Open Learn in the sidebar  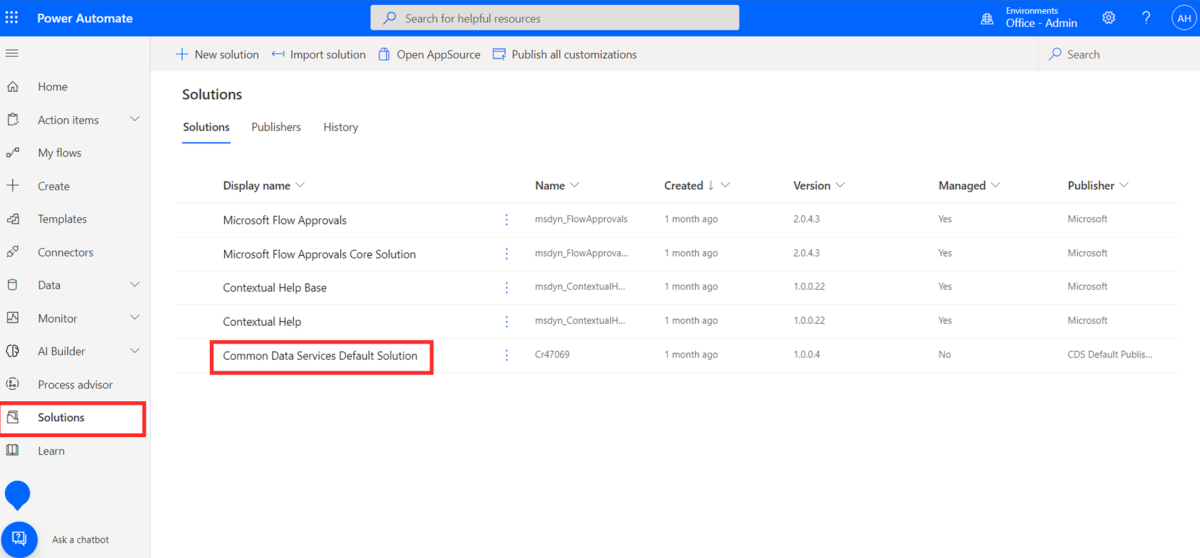[x=51, y=451]
